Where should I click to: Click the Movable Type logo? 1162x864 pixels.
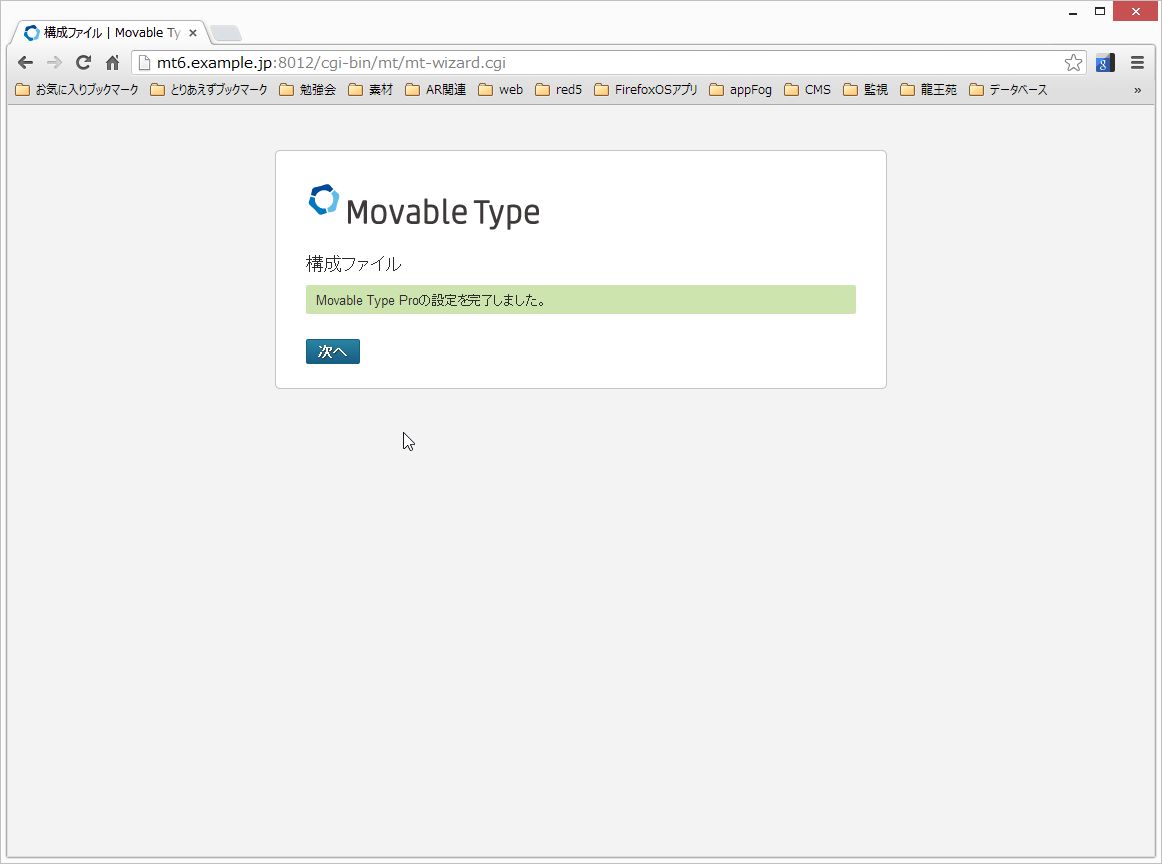pos(424,205)
